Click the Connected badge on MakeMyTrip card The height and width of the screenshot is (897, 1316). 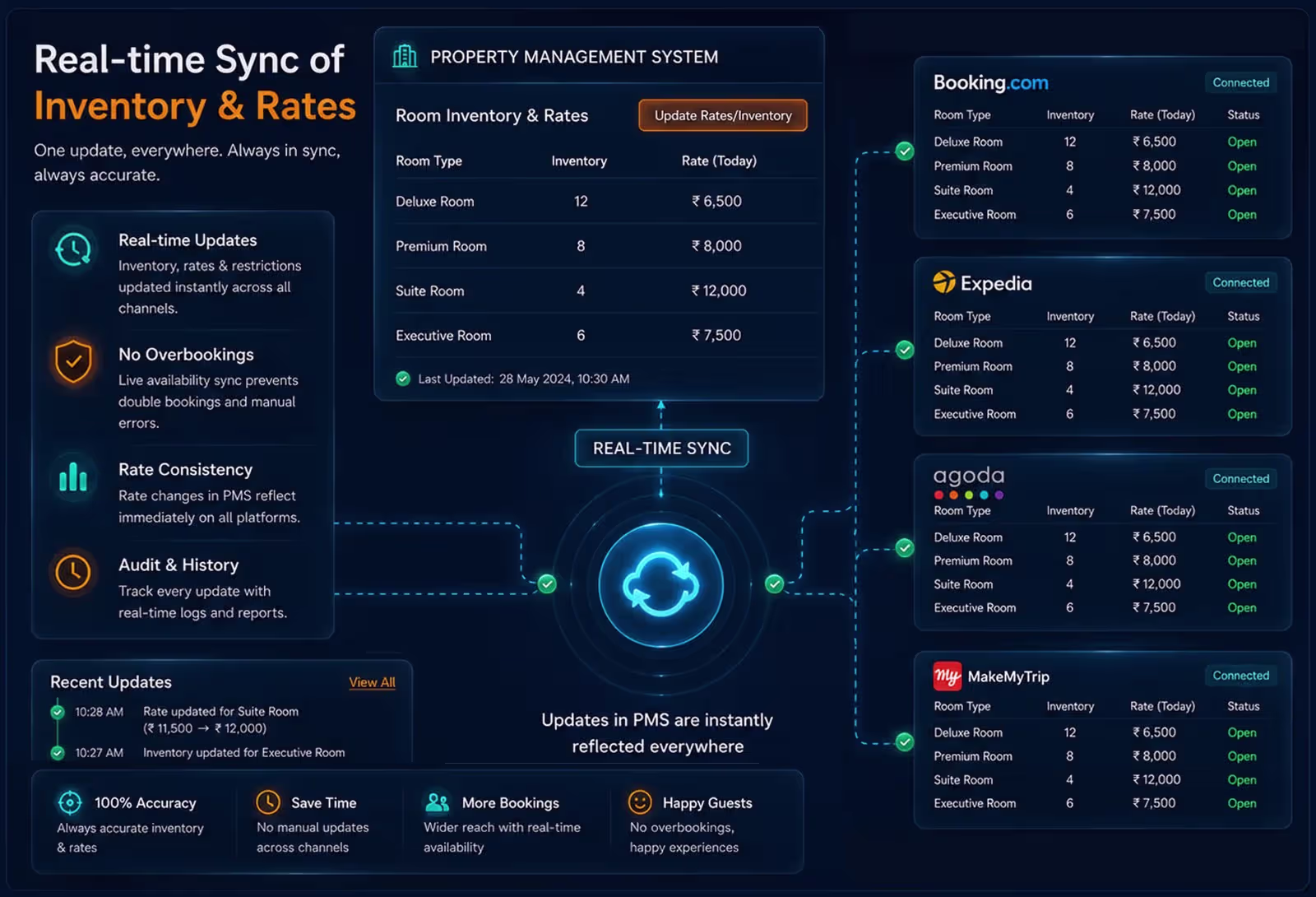click(1240, 675)
